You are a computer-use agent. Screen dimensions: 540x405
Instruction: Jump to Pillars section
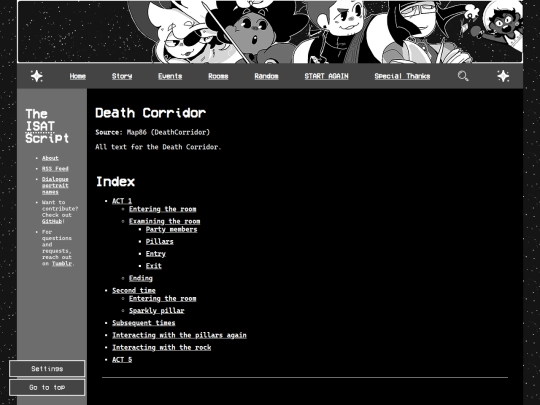159,241
